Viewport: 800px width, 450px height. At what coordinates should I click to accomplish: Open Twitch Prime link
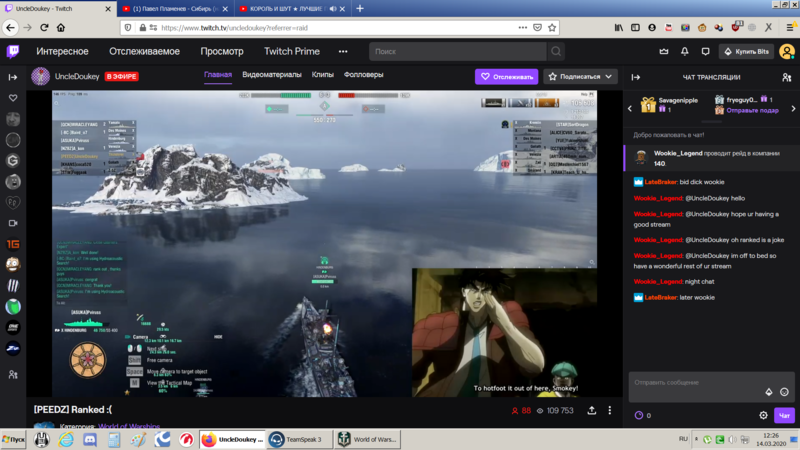coord(292,52)
